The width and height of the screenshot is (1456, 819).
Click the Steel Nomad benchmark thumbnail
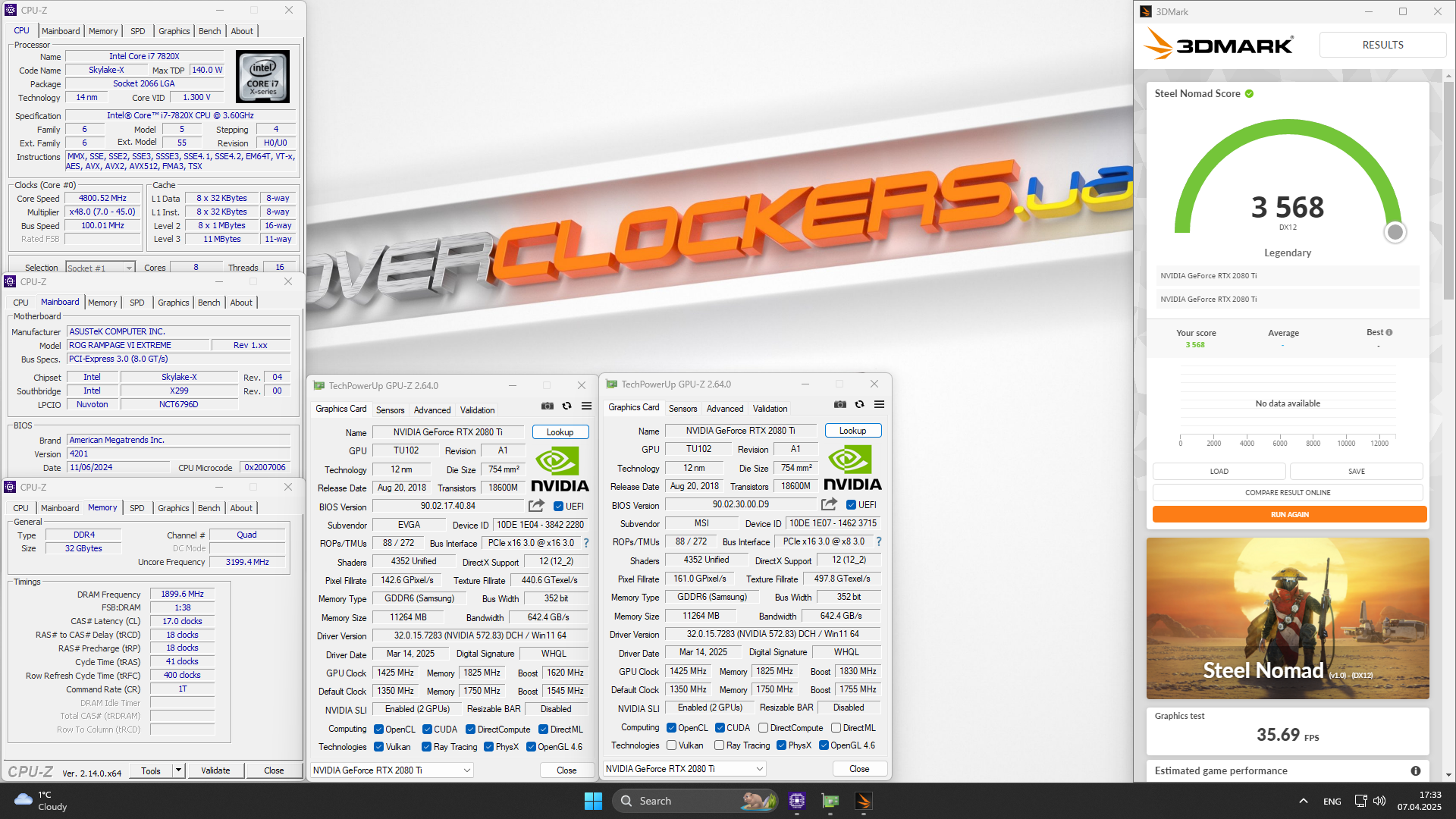click(x=1288, y=618)
